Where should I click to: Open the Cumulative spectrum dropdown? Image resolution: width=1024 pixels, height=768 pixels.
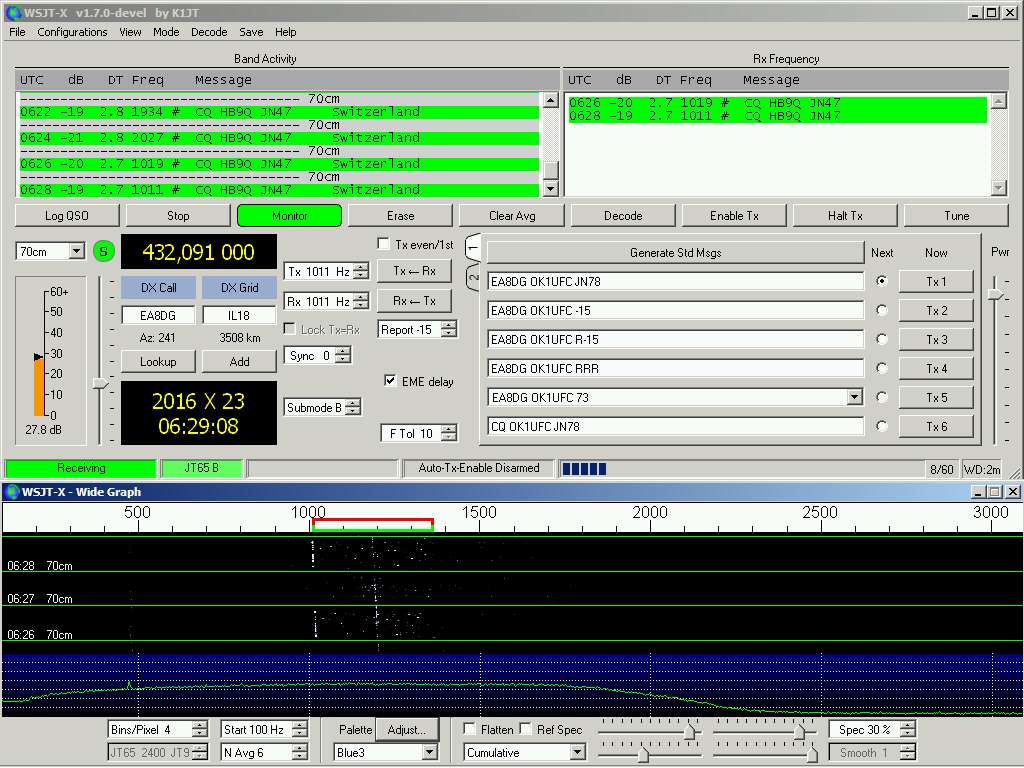(577, 752)
